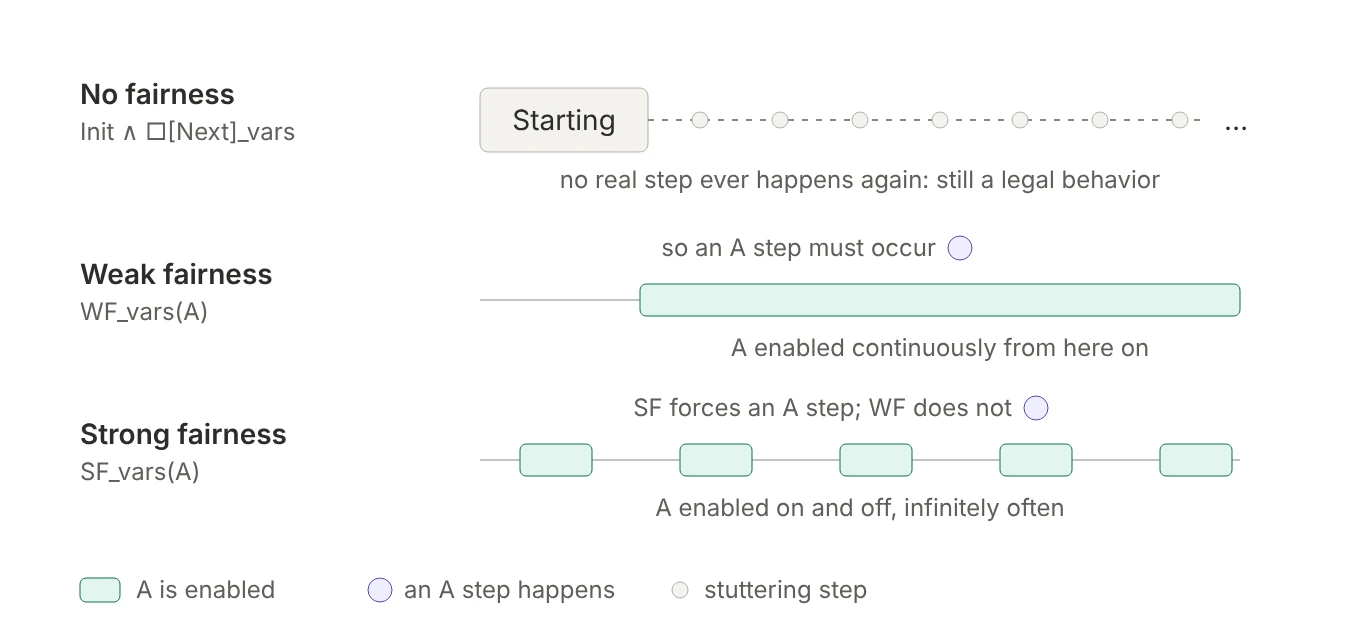Select the first stuttering step dot after Starting
The image size is (1360, 640).
click(700, 120)
